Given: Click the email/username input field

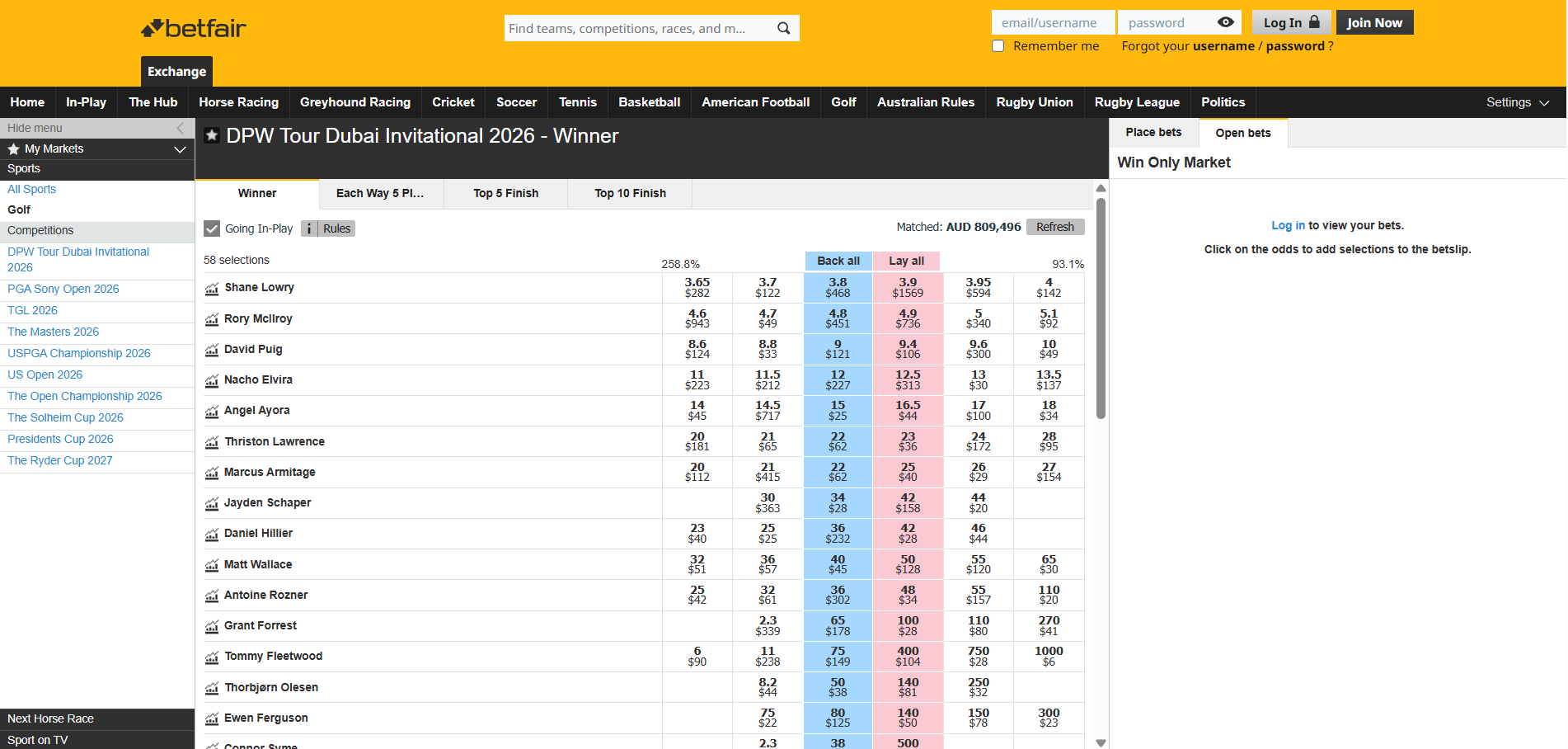Looking at the screenshot, I should pyautogui.click(x=1053, y=22).
